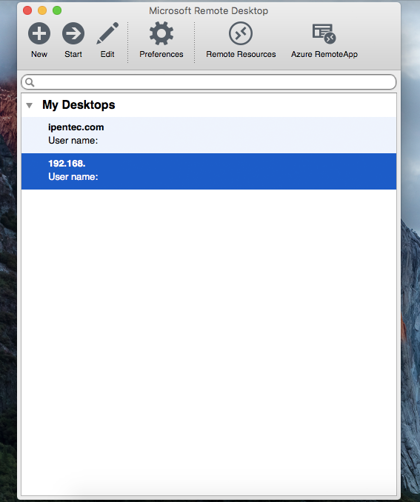Click the New desktop plus icon
420x502 pixels.
[x=39, y=33]
